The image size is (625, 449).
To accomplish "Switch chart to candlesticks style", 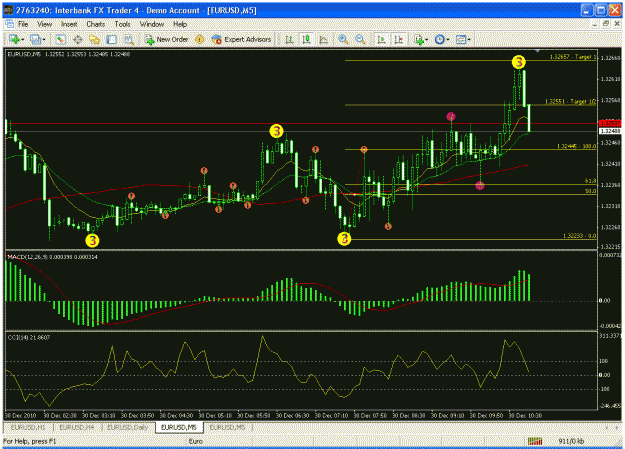I will click(x=306, y=39).
